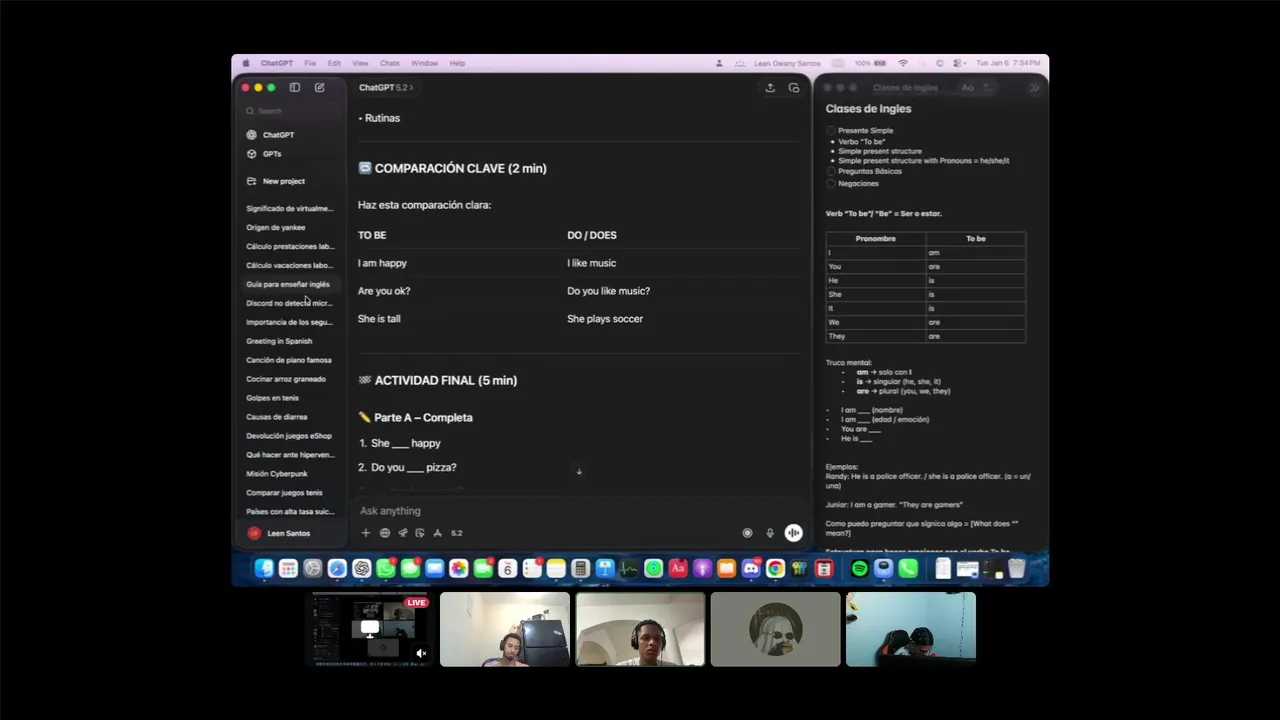The height and width of the screenshot is (720, 1280).
Task: Select the participant thumbnail with mask avatar
Action: tap(775, 629)
